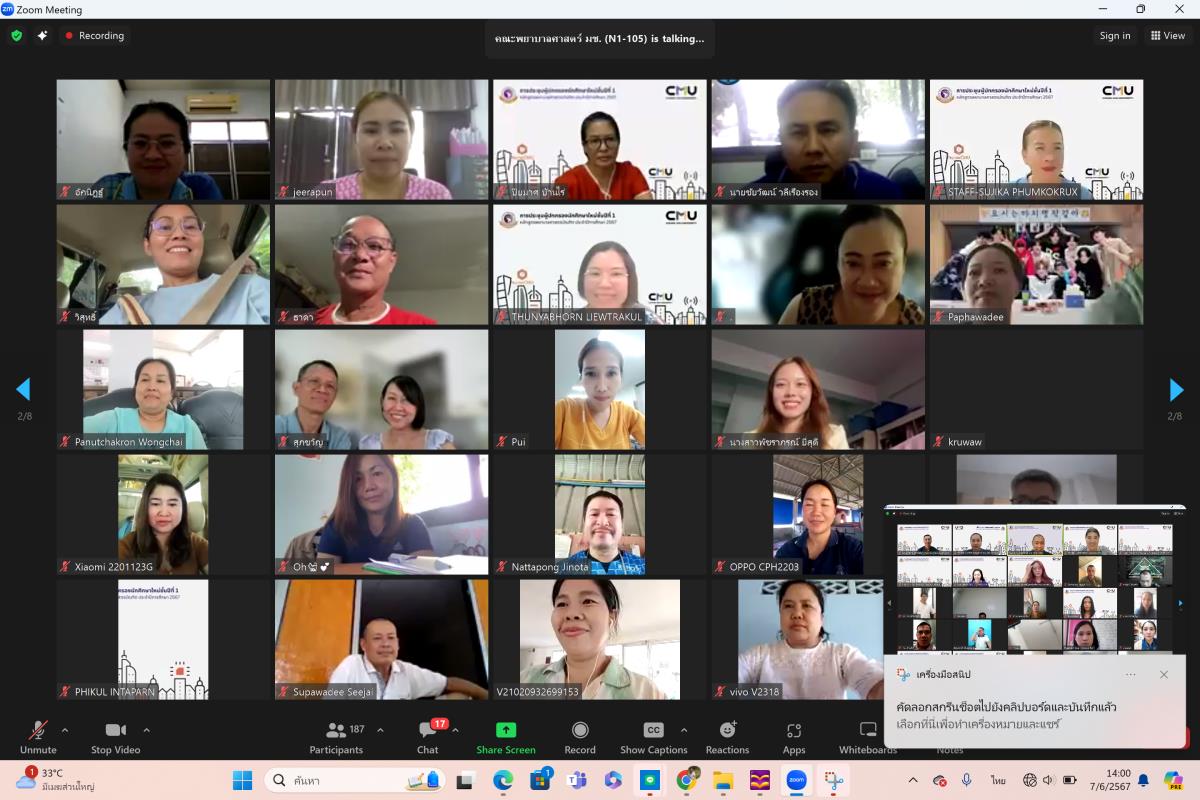Show hidden system tray icons
Screen dimensions: 1200x800
(x=912, y=780)
